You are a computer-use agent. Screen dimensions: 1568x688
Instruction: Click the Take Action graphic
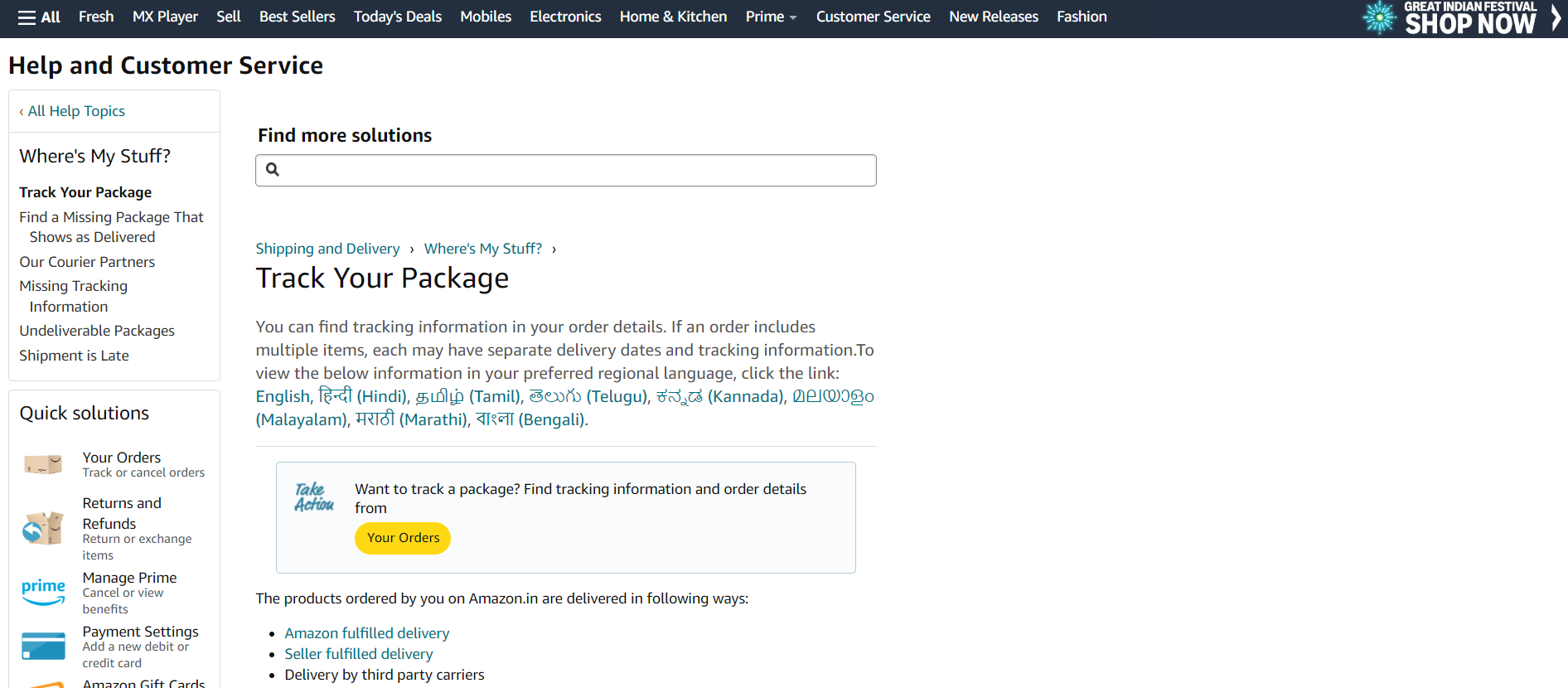[314, 497]
